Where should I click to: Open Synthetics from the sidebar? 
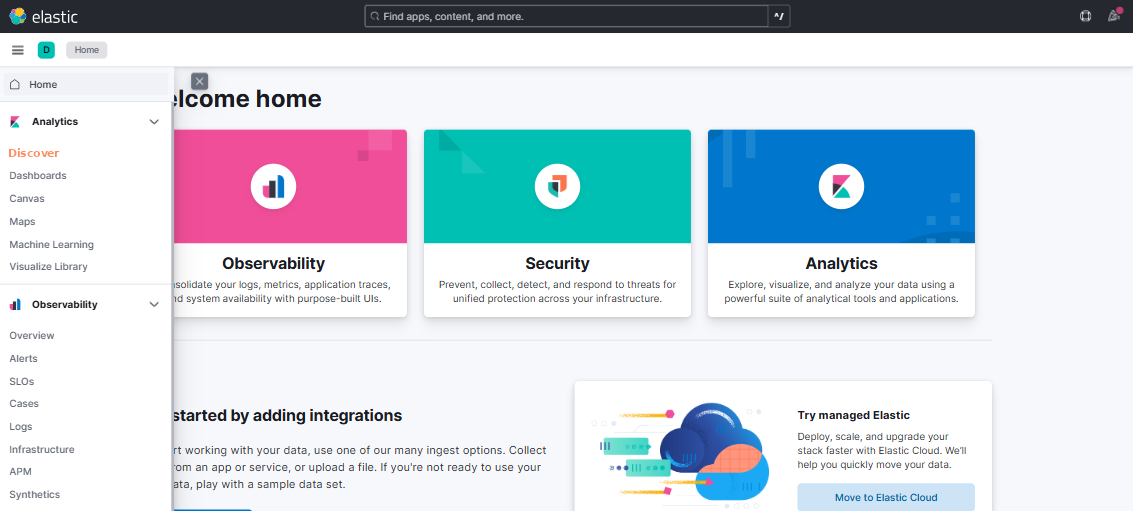(x=35, y=494)
